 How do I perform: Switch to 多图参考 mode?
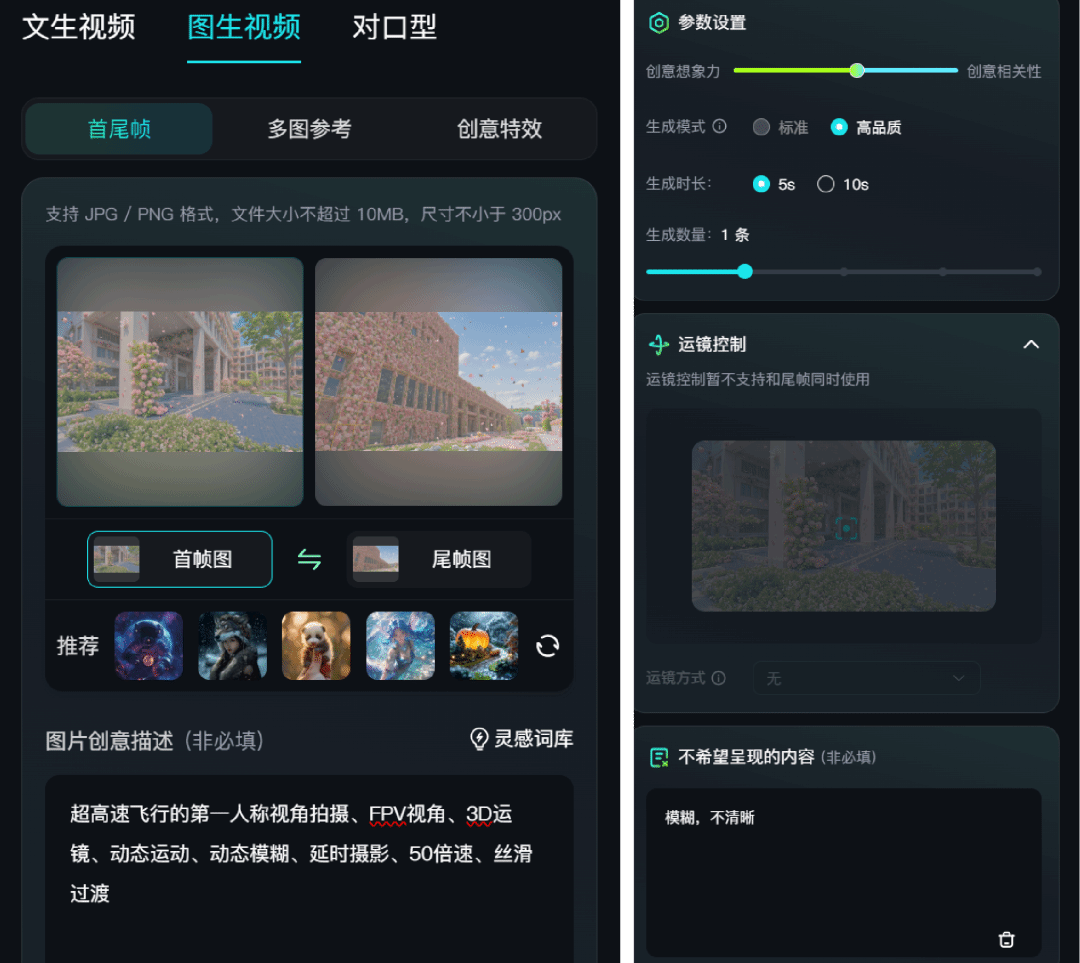[309, 129]
